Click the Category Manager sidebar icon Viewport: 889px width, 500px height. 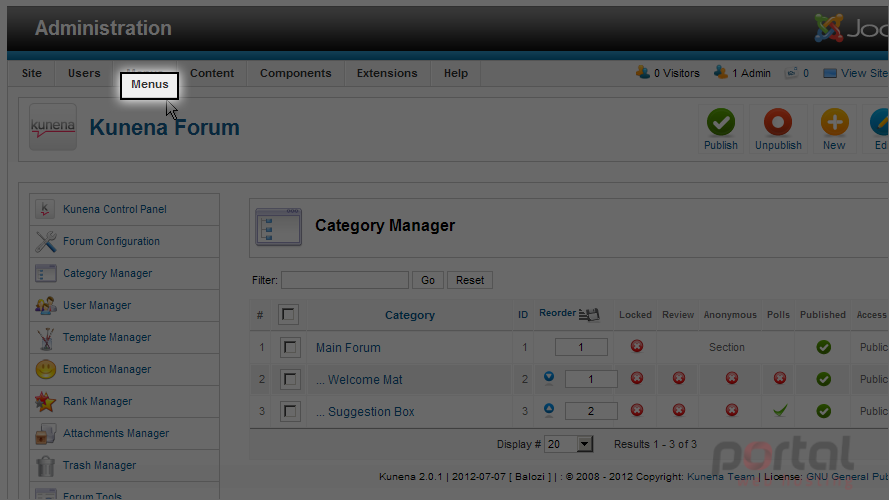45,273
